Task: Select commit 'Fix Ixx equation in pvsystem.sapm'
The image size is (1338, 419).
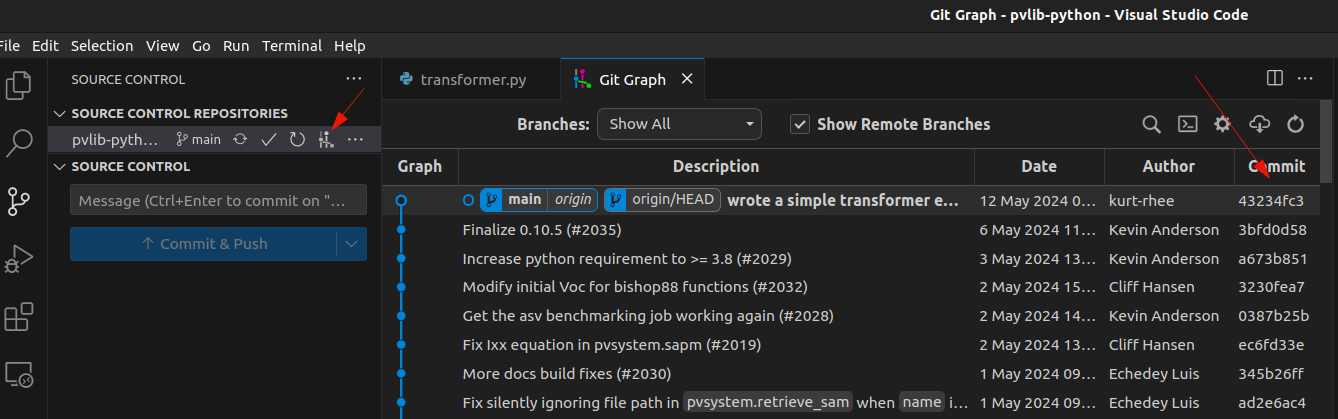Action: 612,345
